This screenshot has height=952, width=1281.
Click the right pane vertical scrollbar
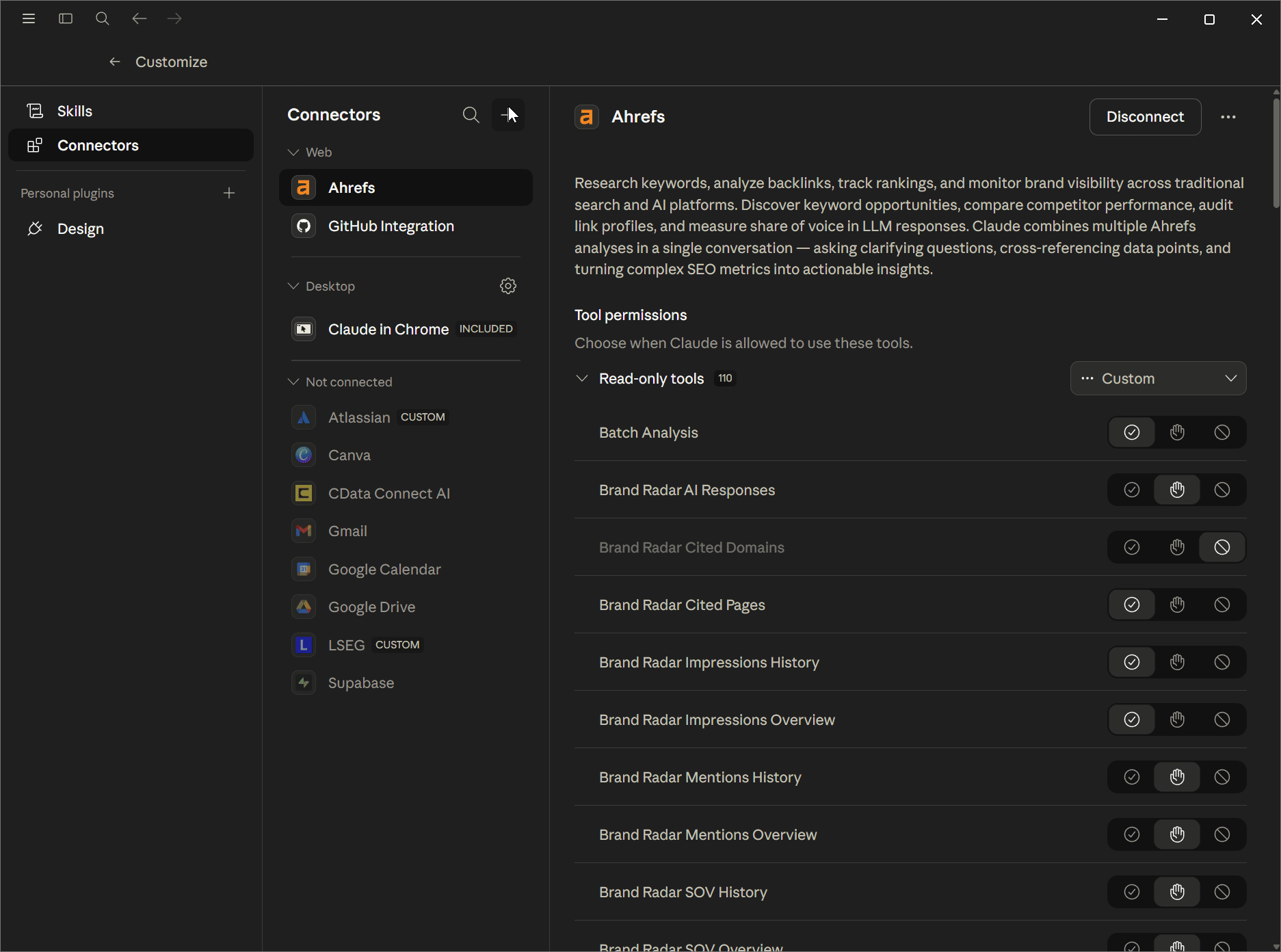click(x=1276, y=154)
